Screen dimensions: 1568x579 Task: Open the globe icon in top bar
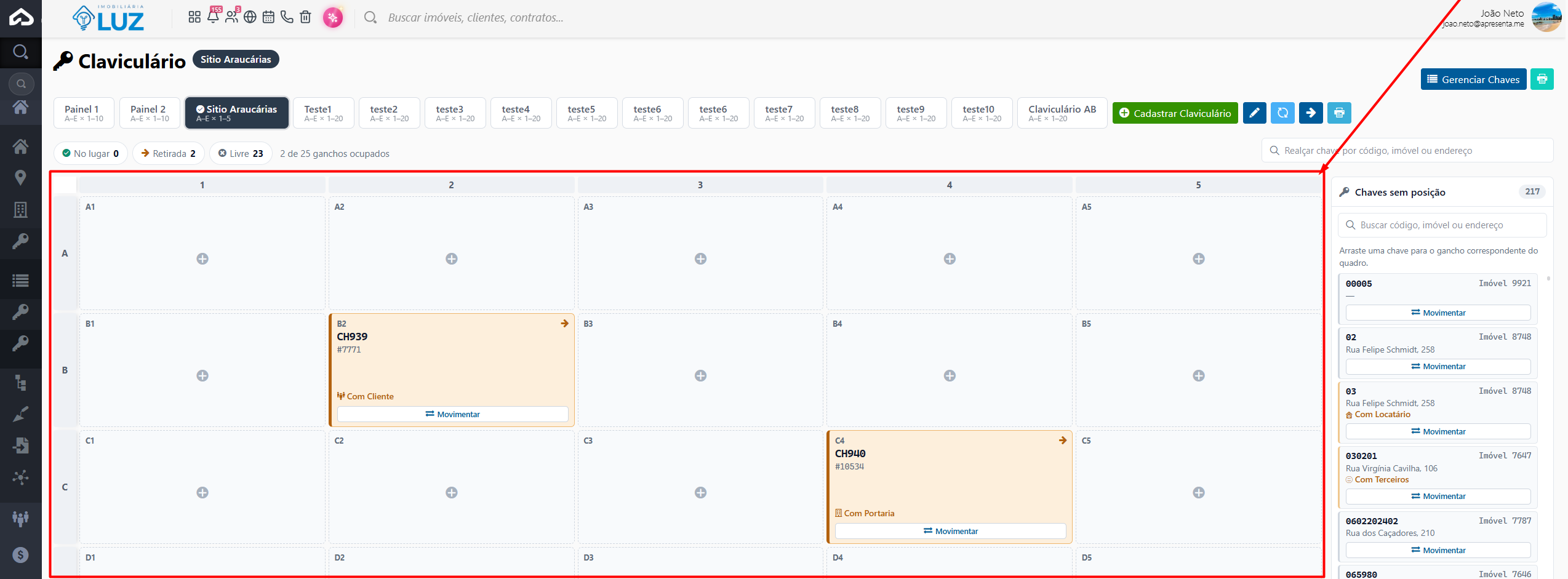[250, 17]
